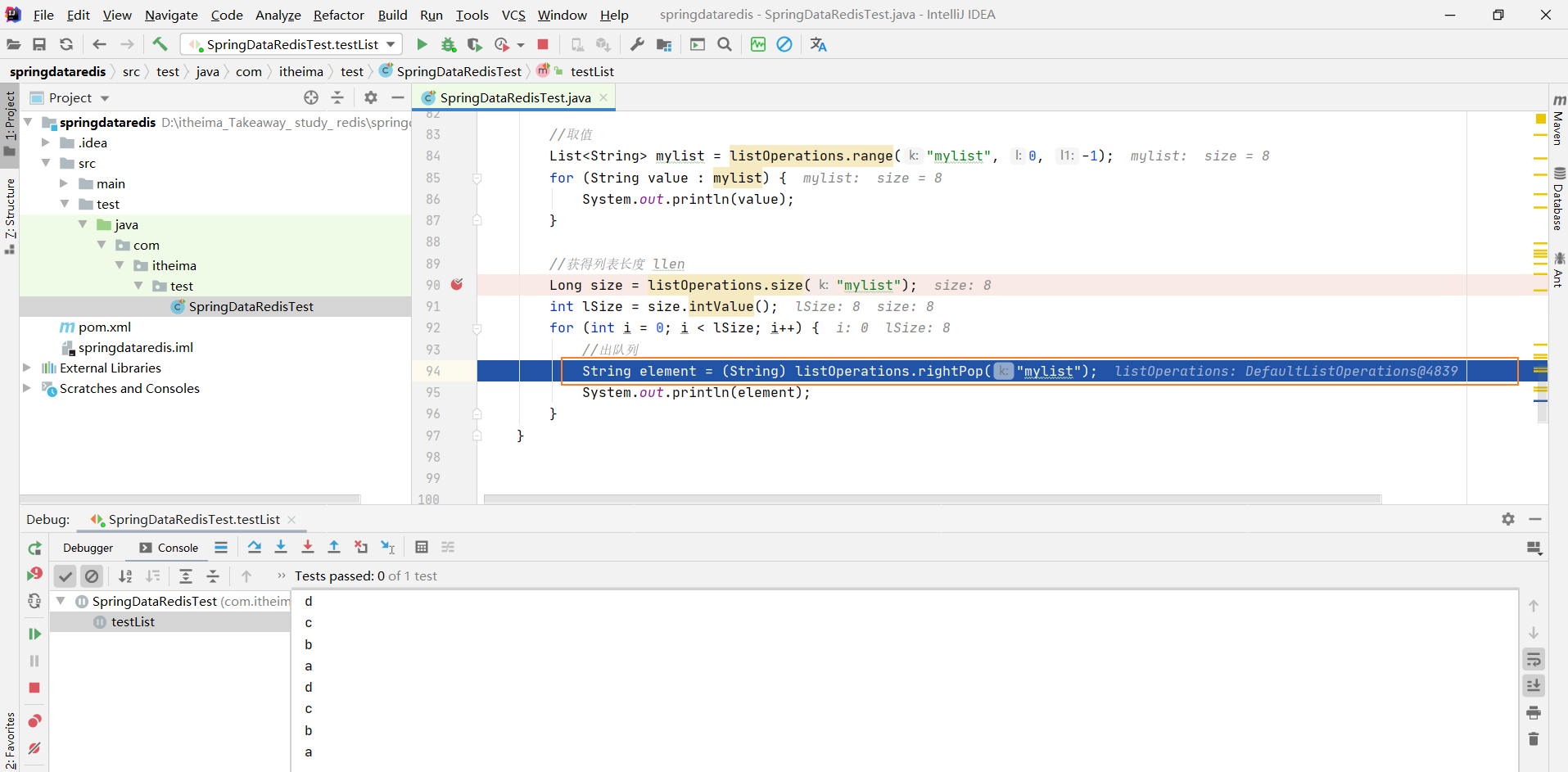This screenshot has height=772, width=1568.
Task: Switch to the Console tab
Action: tap(169, 548)
